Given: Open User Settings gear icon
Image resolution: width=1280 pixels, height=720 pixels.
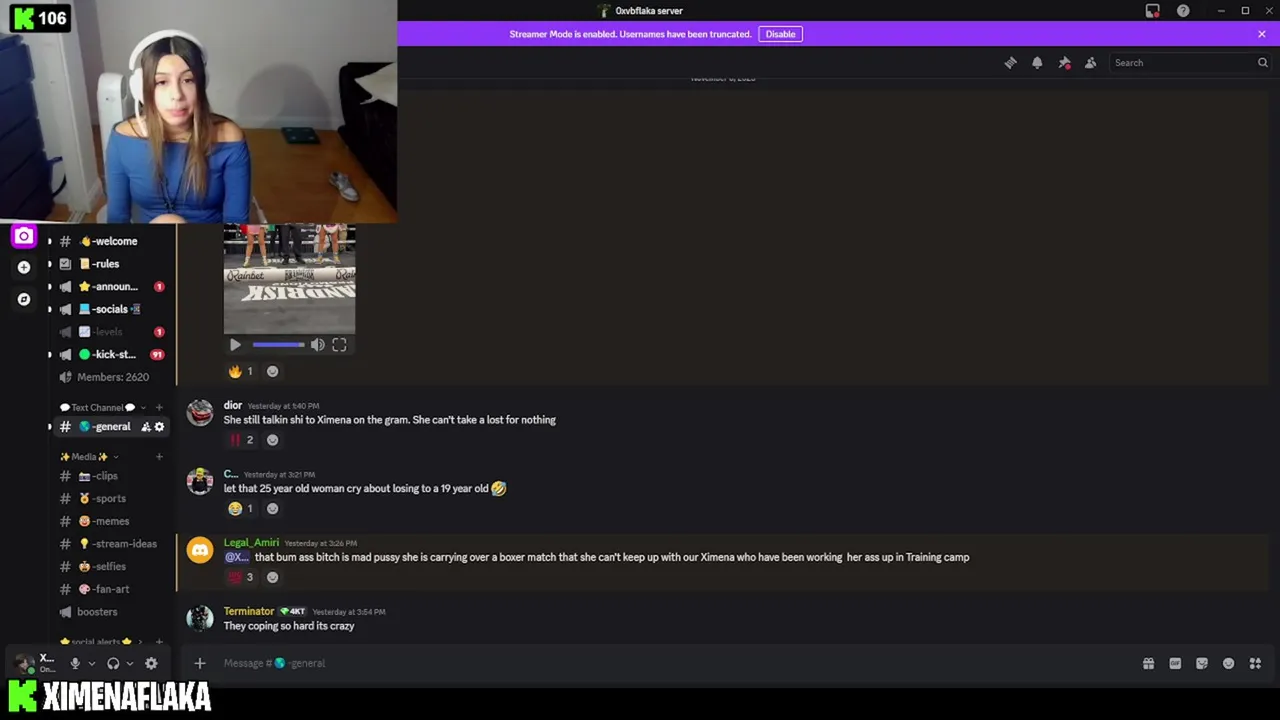Looking at the screenshot, I should click(151, 663).
